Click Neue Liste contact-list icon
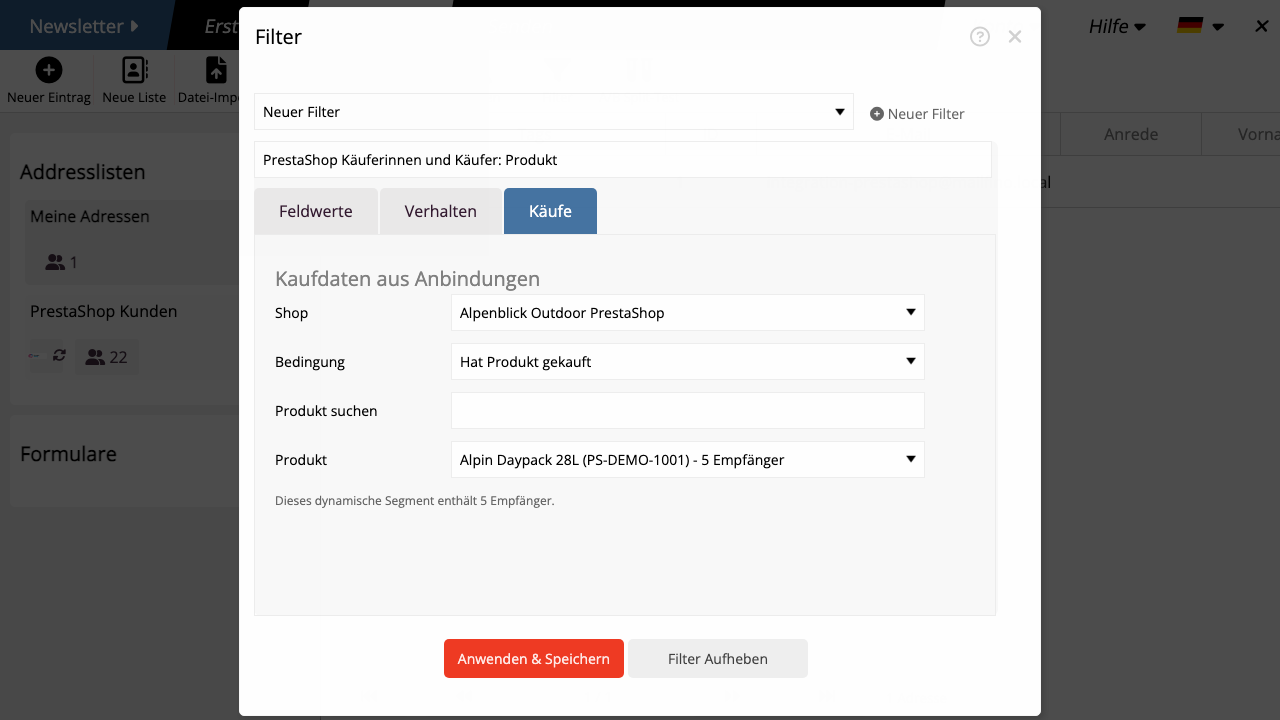Image resolution: width=1280 pixels, height=720 pixels. 134,69
